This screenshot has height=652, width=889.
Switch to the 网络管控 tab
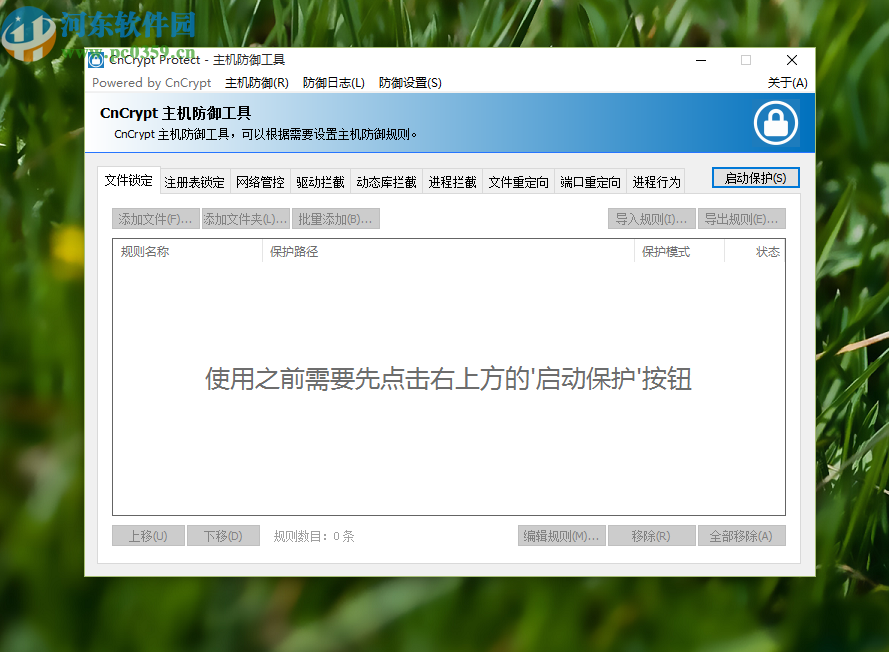260,182
